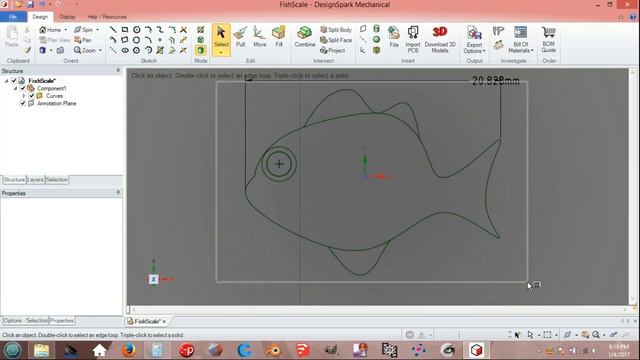Switch to the Display ribbon tab
Screen dimensions: 640x360
[x=67, y=17]
